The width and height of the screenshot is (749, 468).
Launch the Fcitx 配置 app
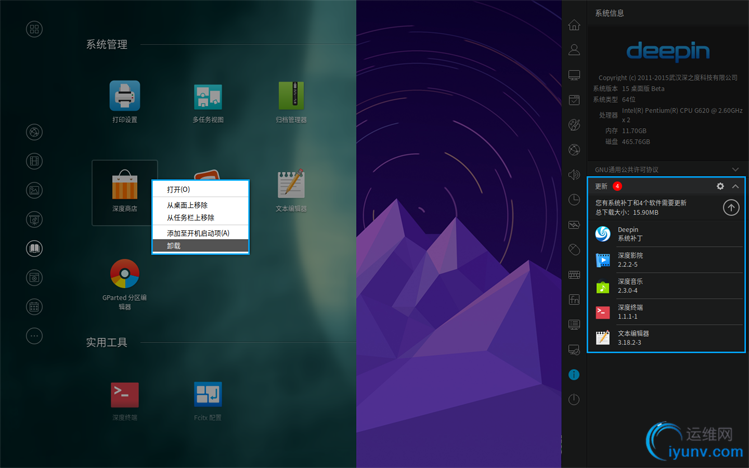click(208, 394)
